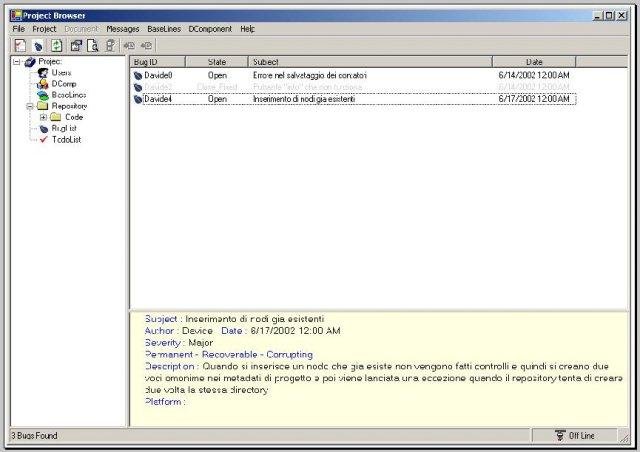This screenshot has width=640, height=452.
Task: Select Repository in the project tree
Action: [69, 106]
